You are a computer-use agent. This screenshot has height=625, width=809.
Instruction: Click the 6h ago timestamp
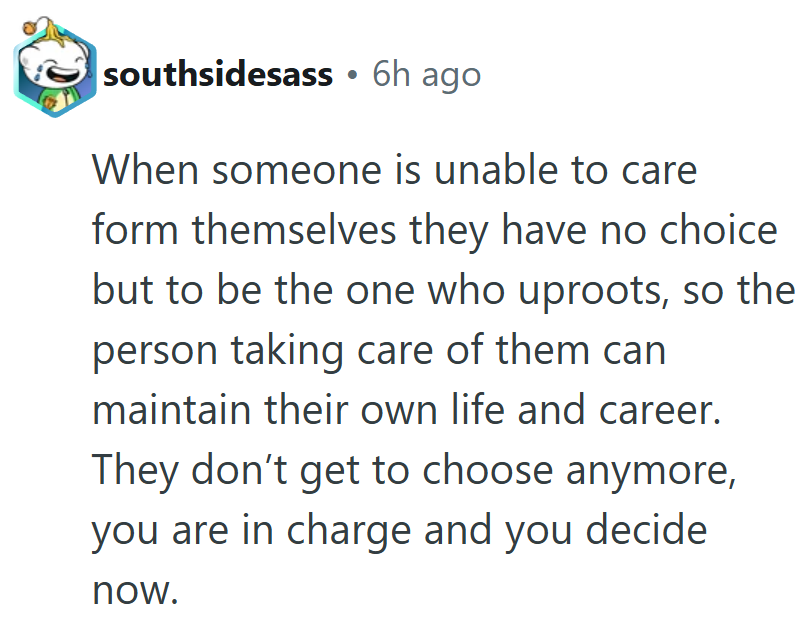point(426,74)
